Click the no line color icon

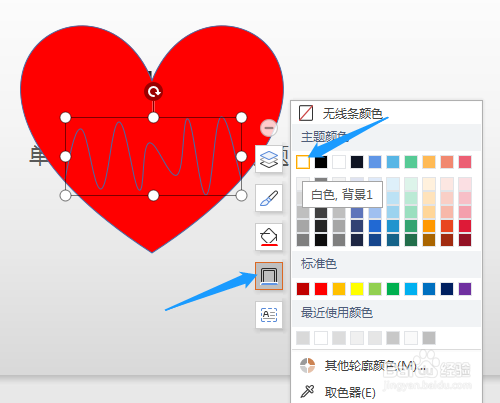point(306,113)
